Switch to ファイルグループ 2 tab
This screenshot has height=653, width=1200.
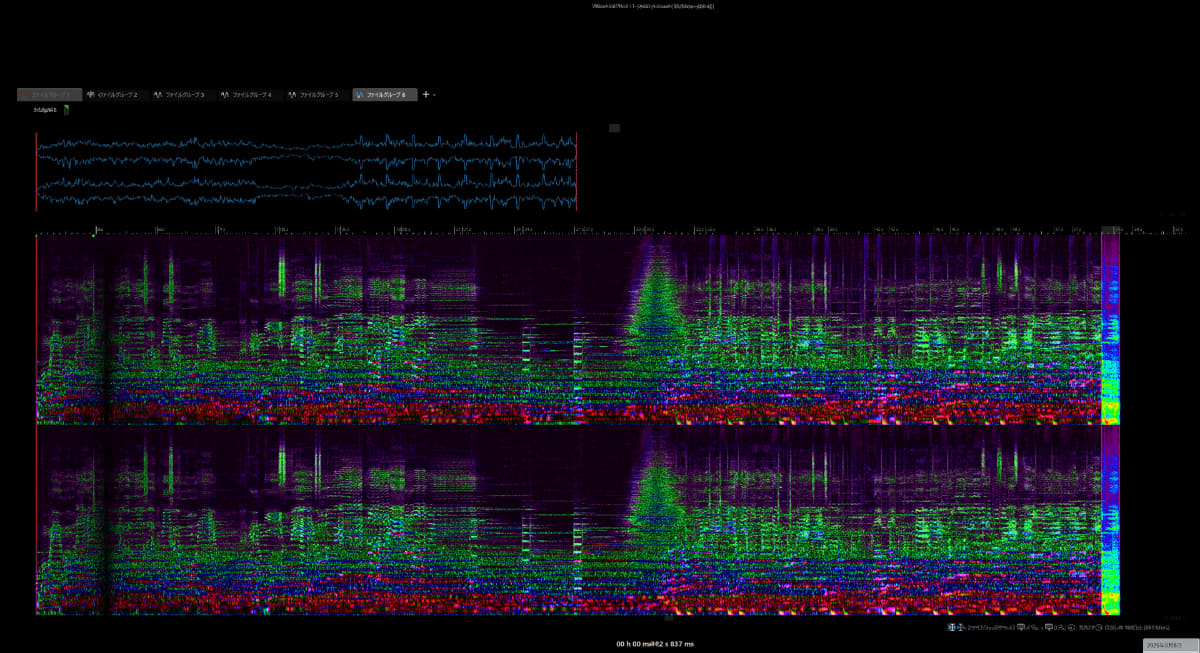coord(118,94)
